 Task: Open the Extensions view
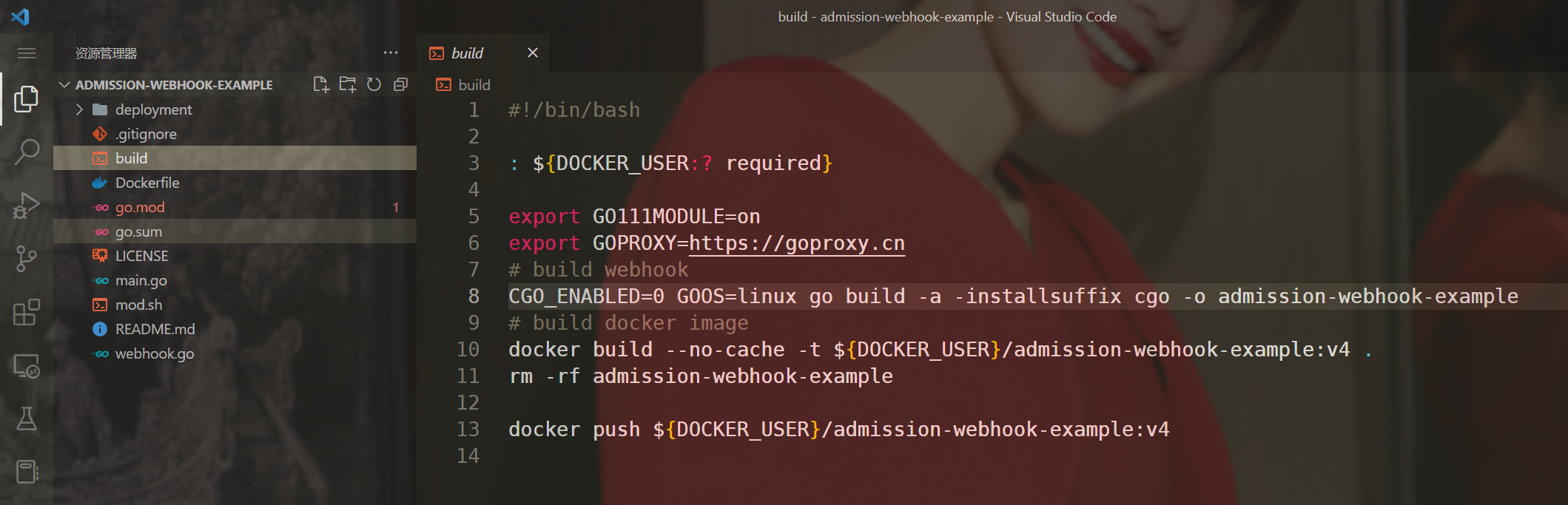27,312
